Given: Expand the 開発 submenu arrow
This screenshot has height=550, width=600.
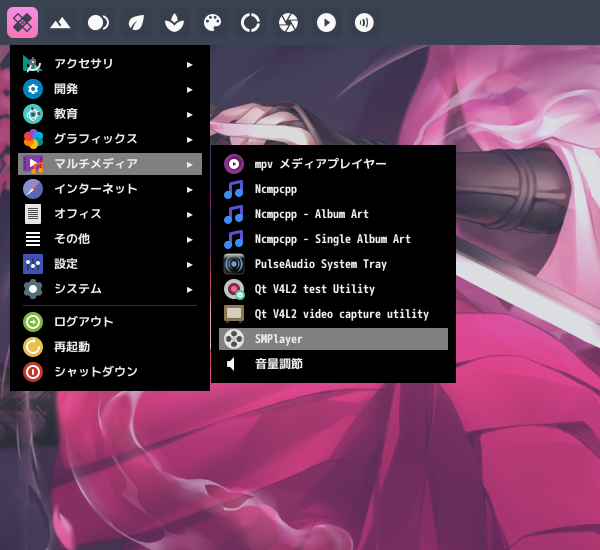Looking at the screenshot, I should point(189,90).
